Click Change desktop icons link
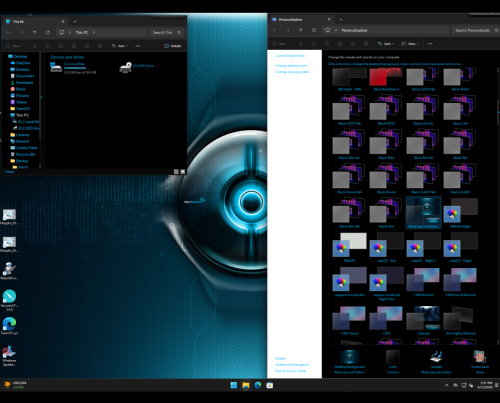Screen dimensions: 500x403 [291, 66]
